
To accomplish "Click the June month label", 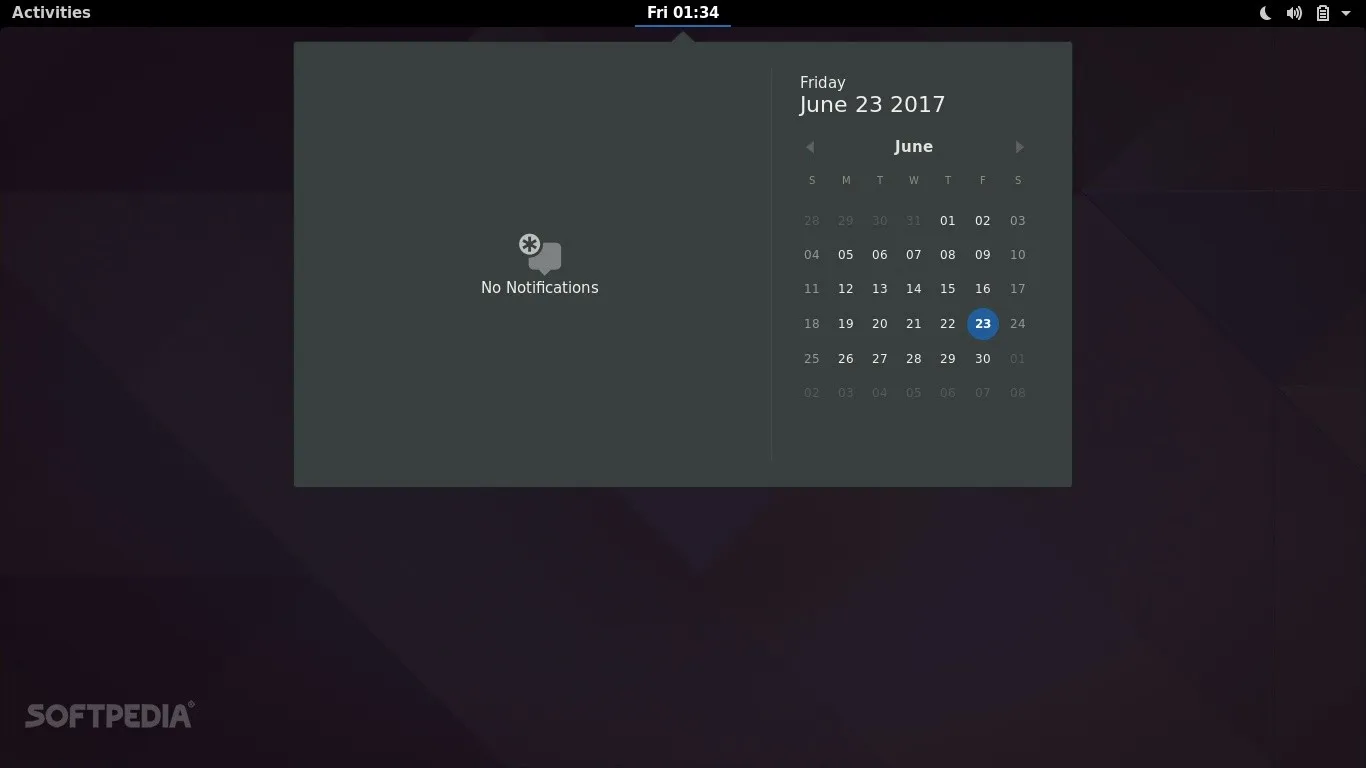I will [x=913, y=146].
